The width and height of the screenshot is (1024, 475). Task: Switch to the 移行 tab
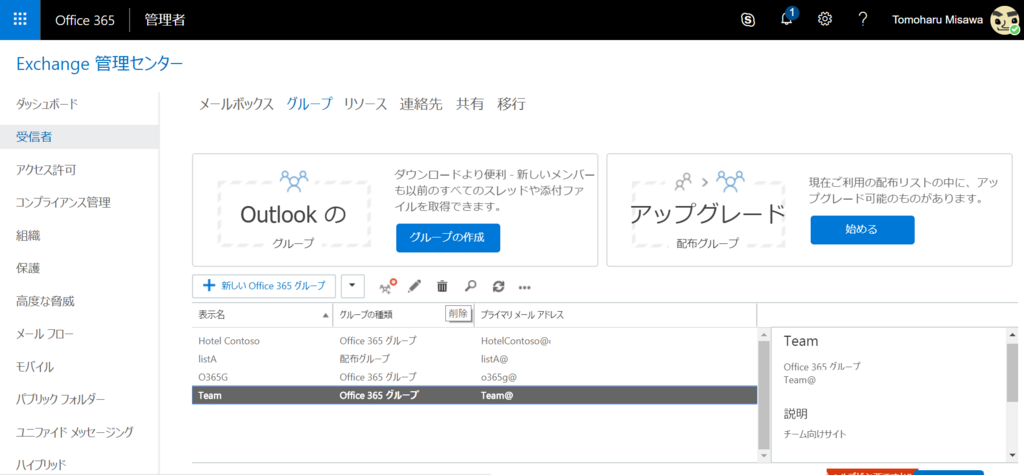point(511,104)
